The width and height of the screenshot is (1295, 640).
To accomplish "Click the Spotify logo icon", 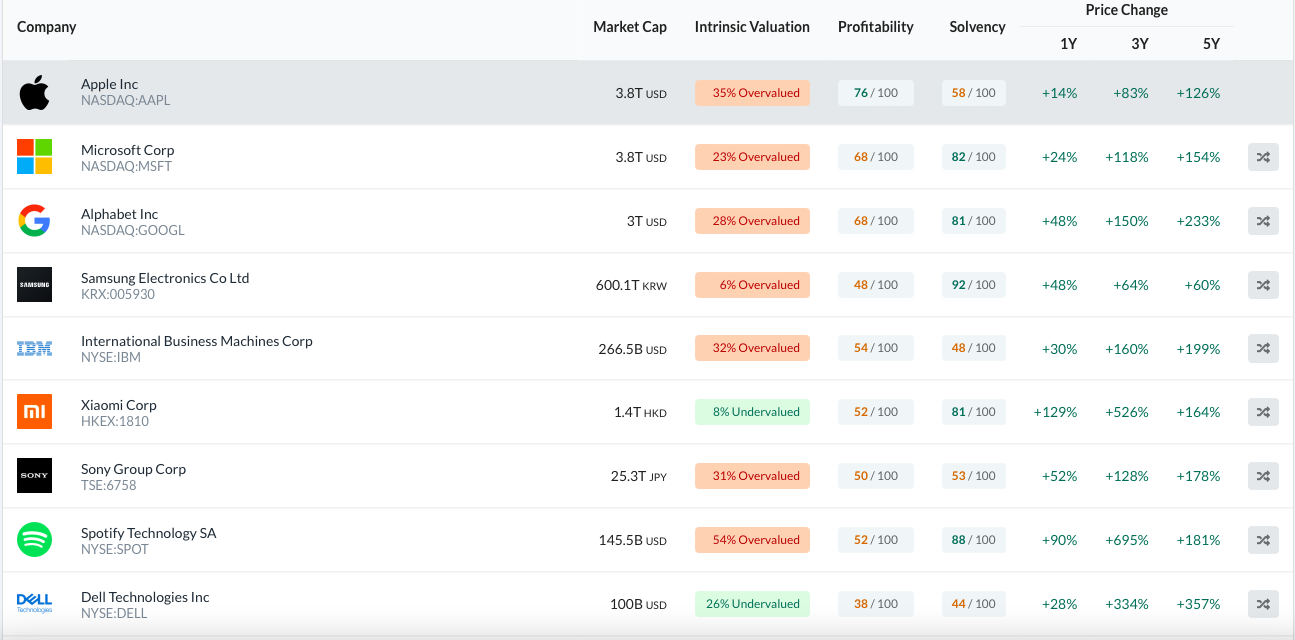I will point(34,540).
